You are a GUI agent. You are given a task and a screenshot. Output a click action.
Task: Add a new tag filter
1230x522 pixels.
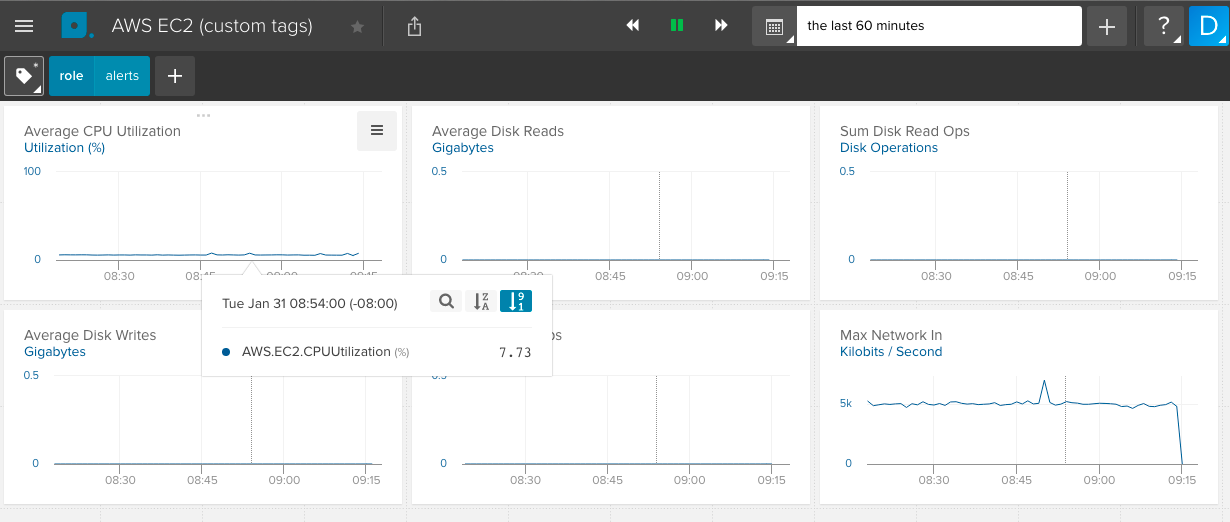pos(175,76)
